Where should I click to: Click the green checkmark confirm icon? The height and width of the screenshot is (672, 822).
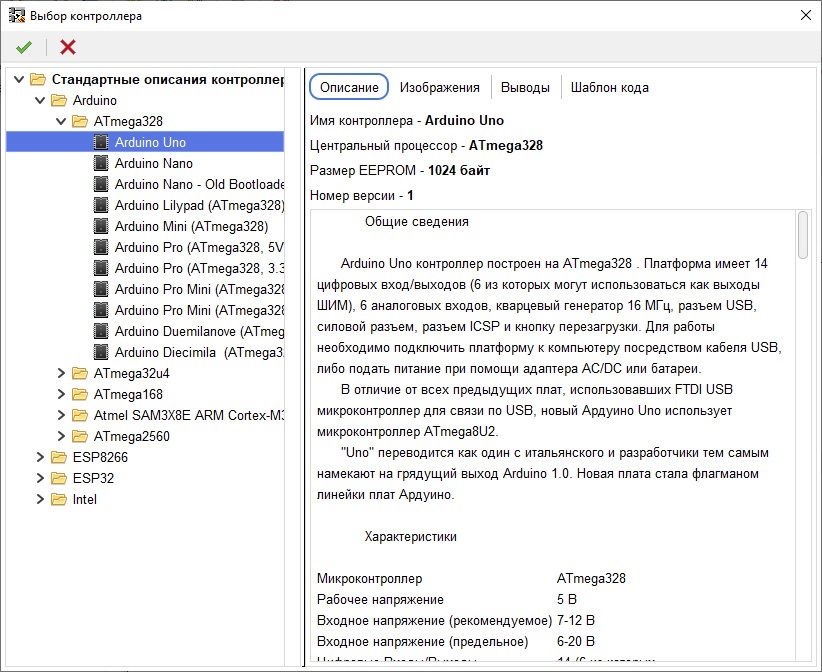[x=24, y=47]
